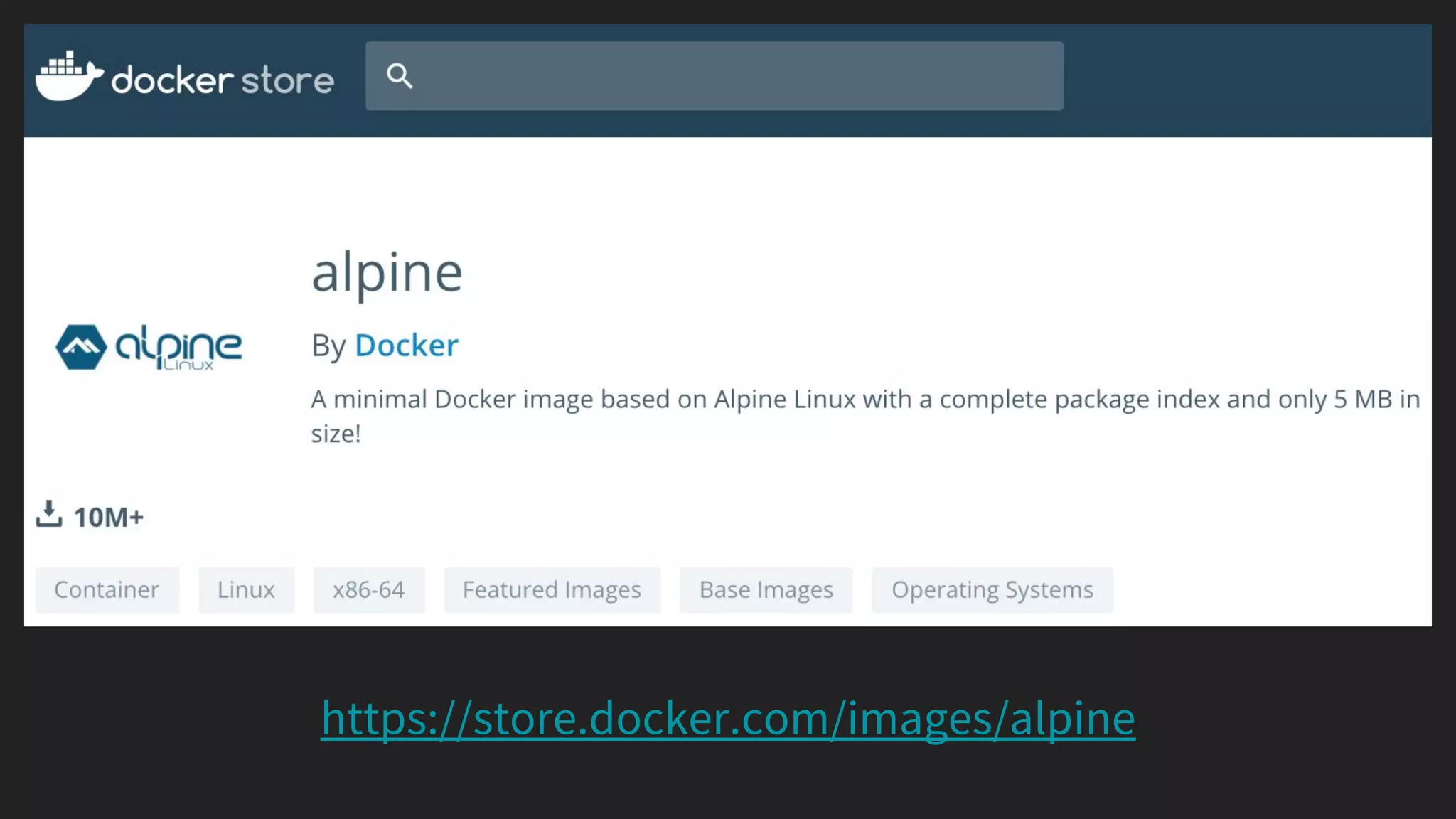Click the magnifying glass search icon
1456x819 pixels.
tap(400, 75)
